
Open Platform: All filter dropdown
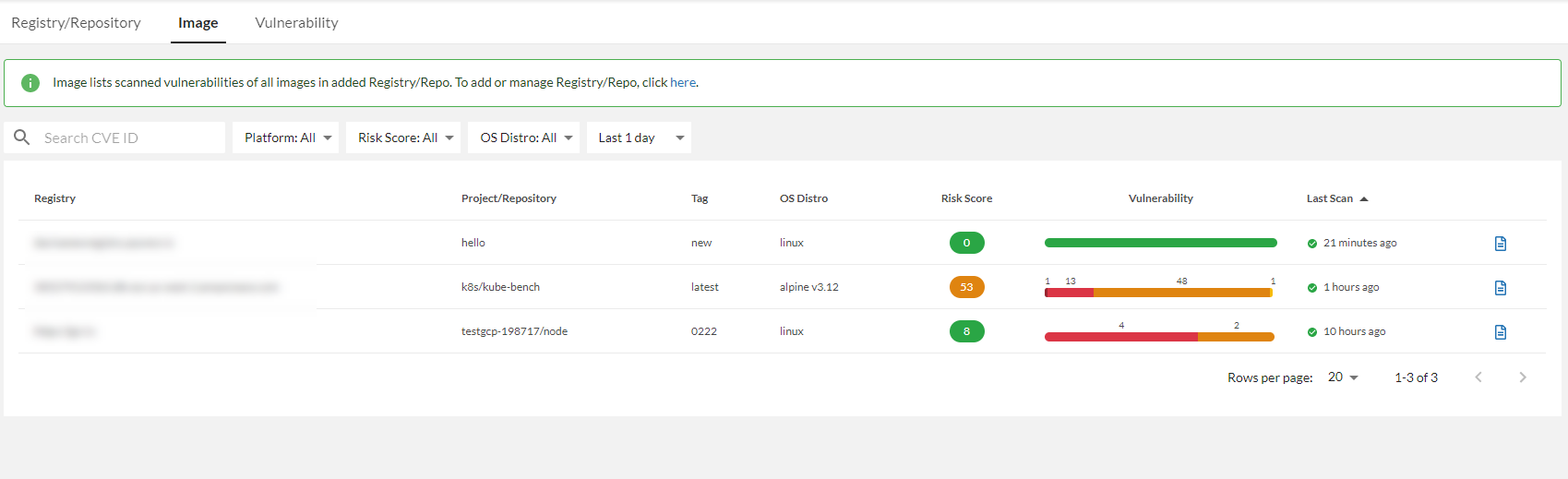[286, 138]
